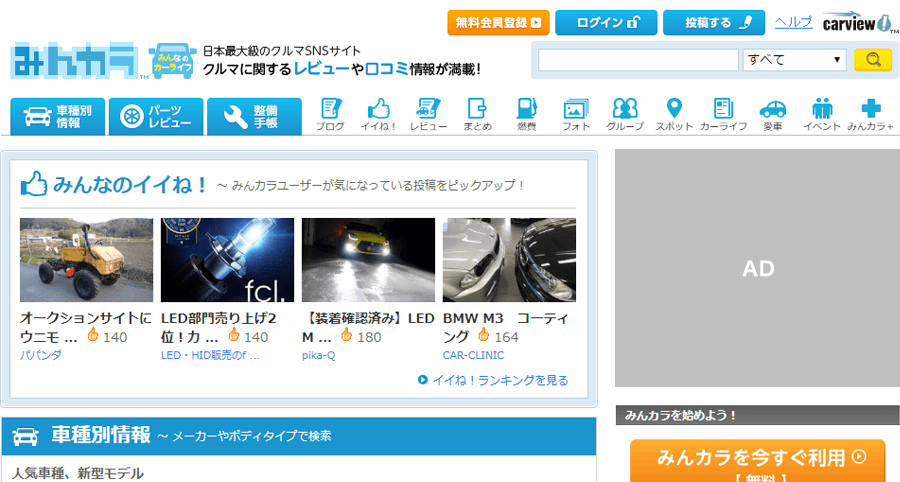Open the 燃費 fuel pump icon
900x482 pixels.
(x=526, y=115)
